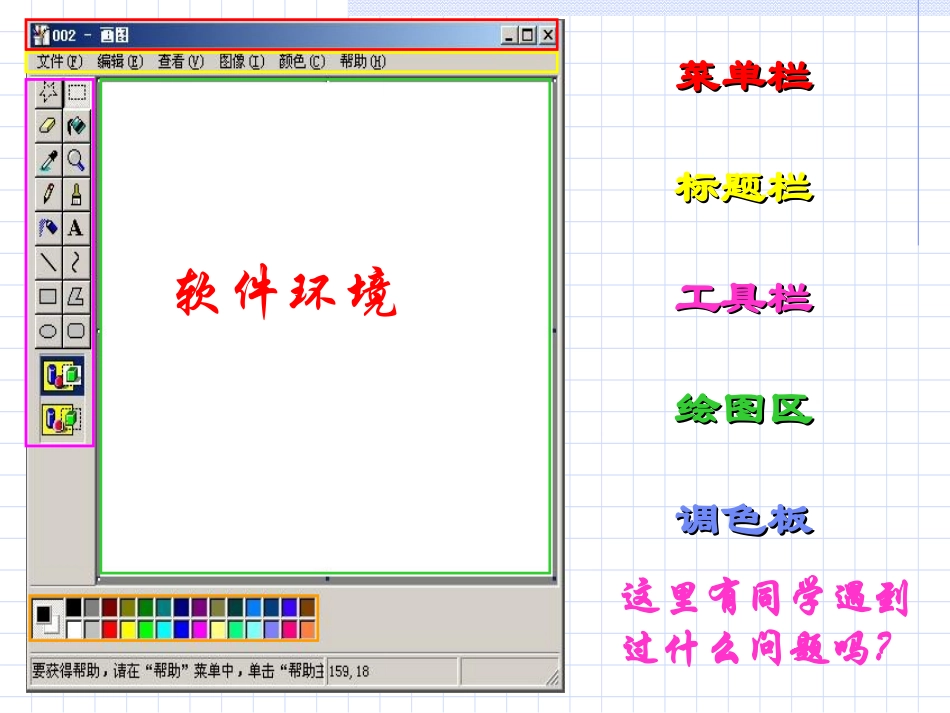The width and height of the screenshot is (950, 713).
Task: Choose the pale yellow swatch
Action: [x=218, y=629]
